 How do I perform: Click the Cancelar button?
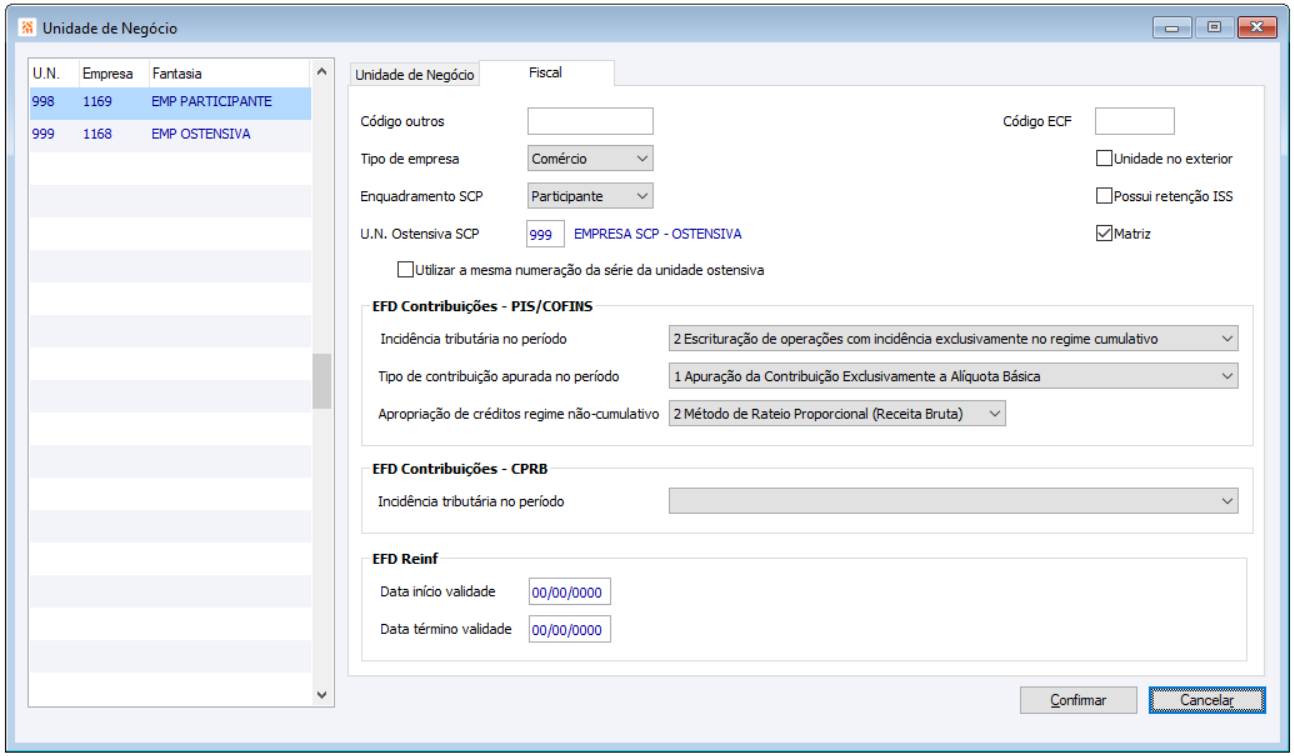[x=1207, y=700]
